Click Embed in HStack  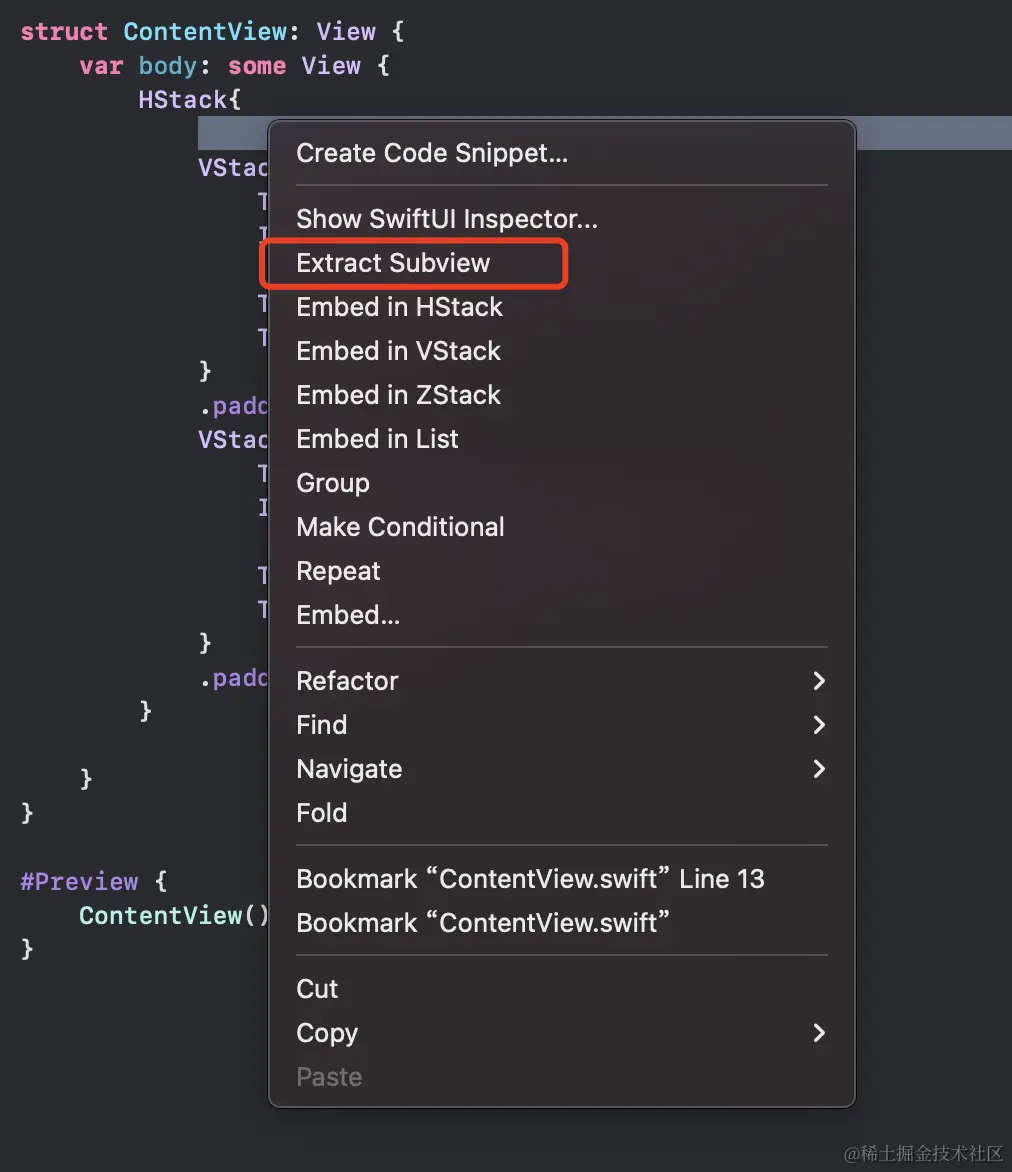click(399, 307)
